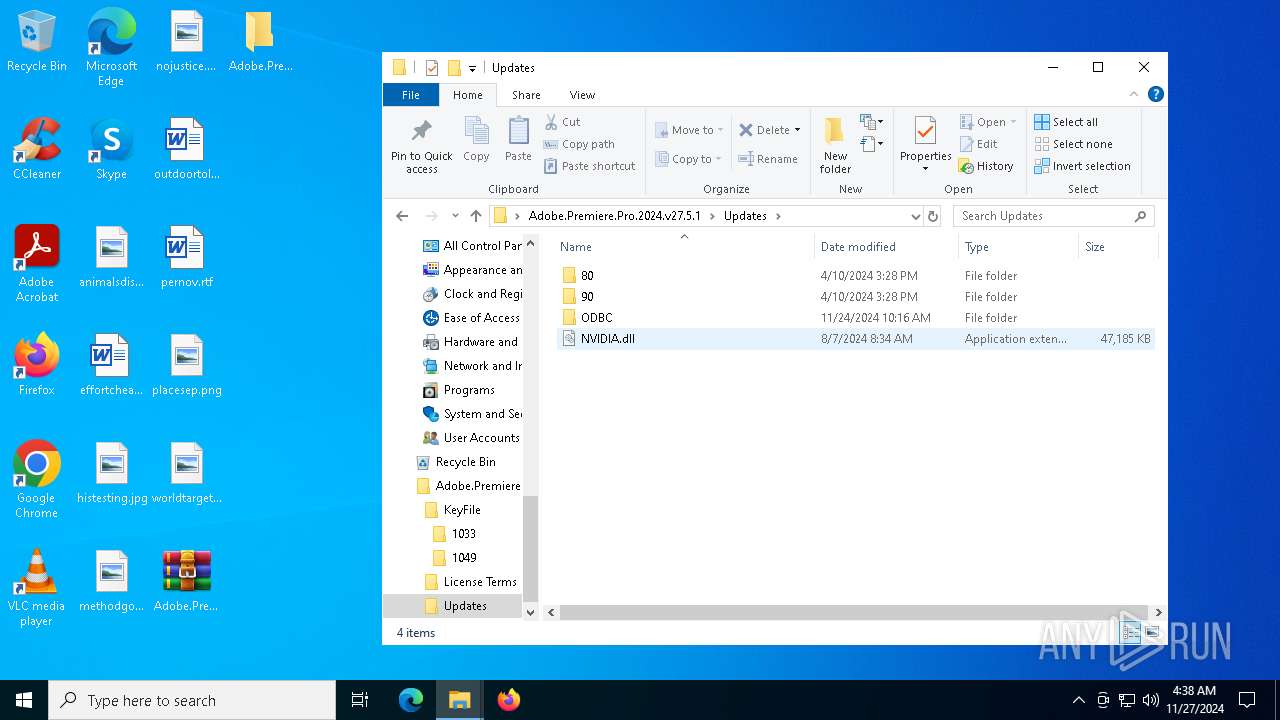Viewport: 1280px width, 720px height.
Task: Click Paste shortcut command
Action: [x=590, y=166]
